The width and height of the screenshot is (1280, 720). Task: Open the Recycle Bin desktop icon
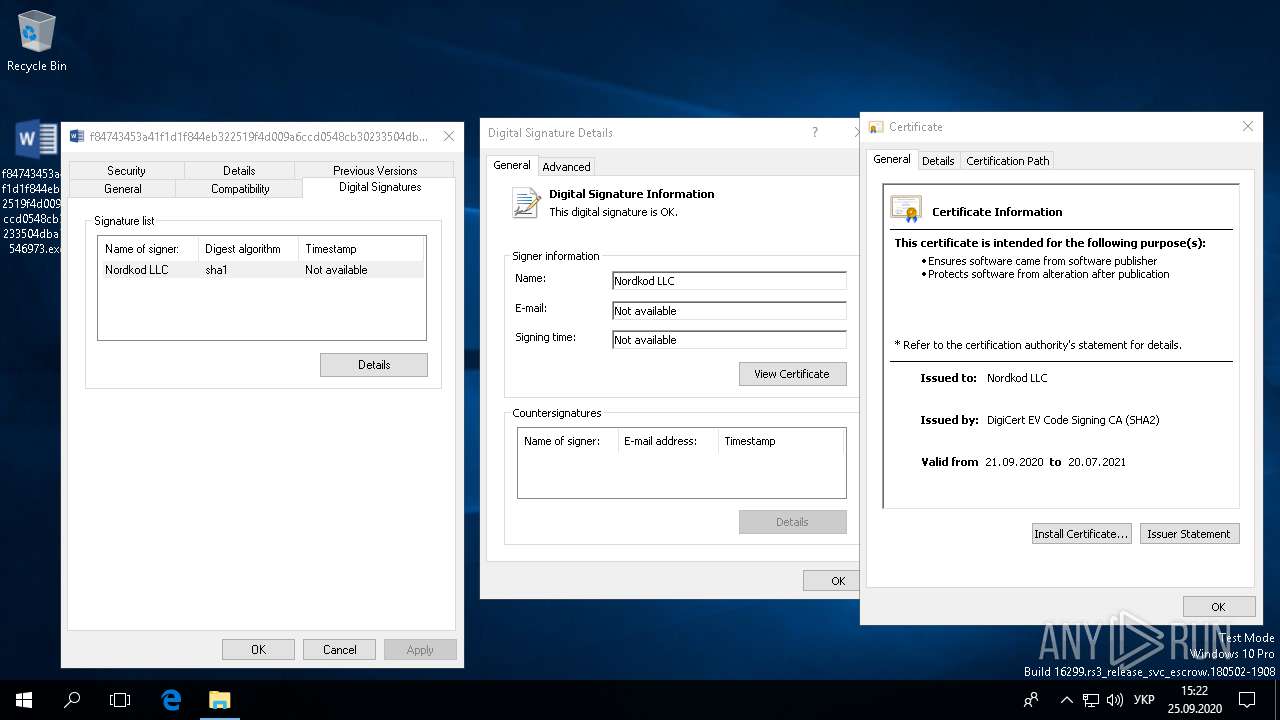(37, 41)
